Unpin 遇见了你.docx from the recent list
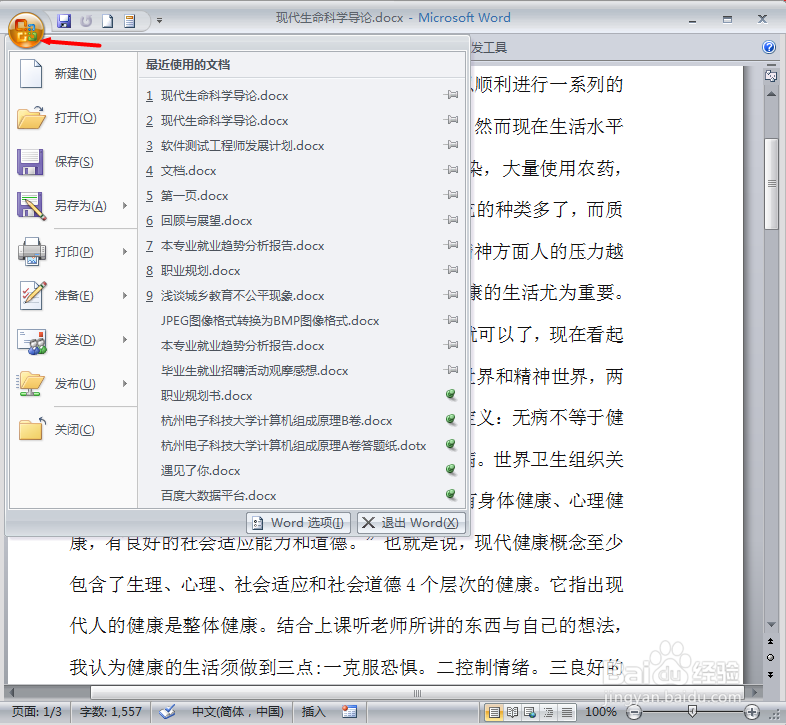 coord(451,469)
